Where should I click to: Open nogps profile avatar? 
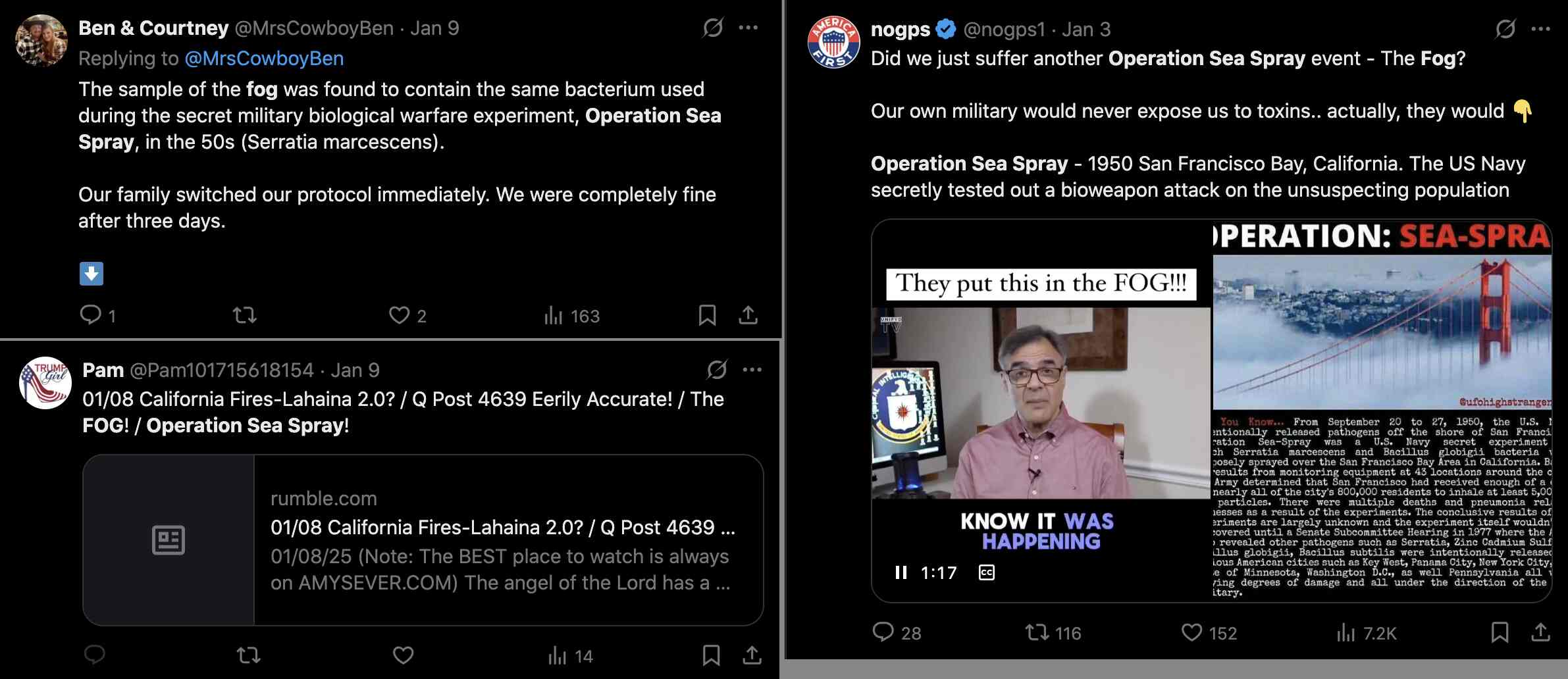coord(833,42)
